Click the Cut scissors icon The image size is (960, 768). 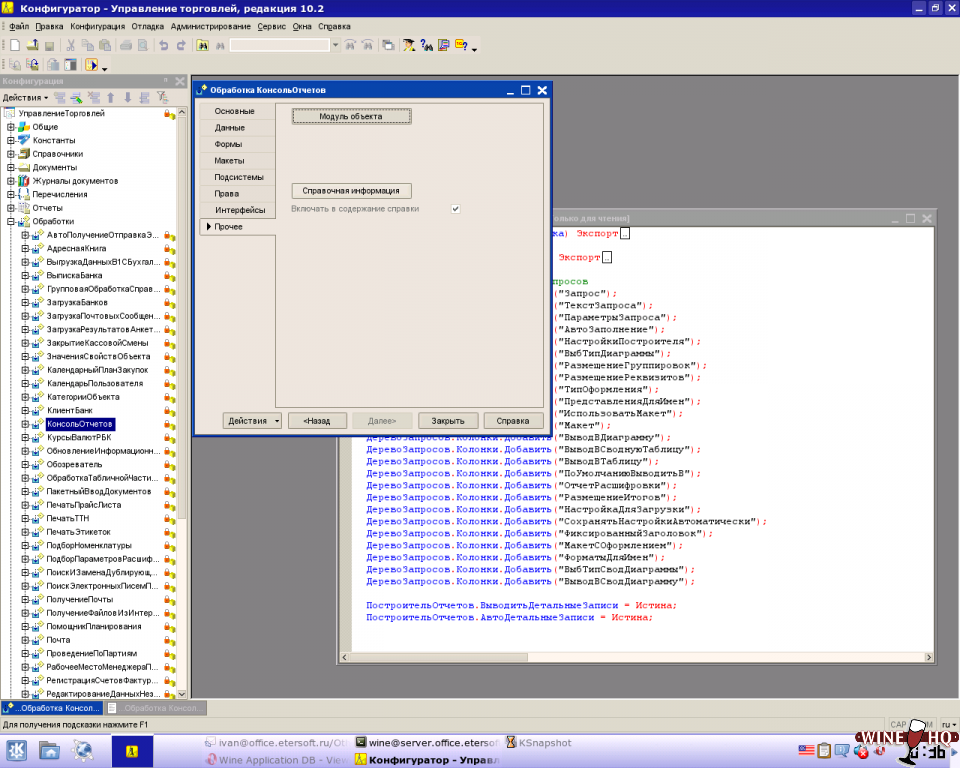(71, 45)
